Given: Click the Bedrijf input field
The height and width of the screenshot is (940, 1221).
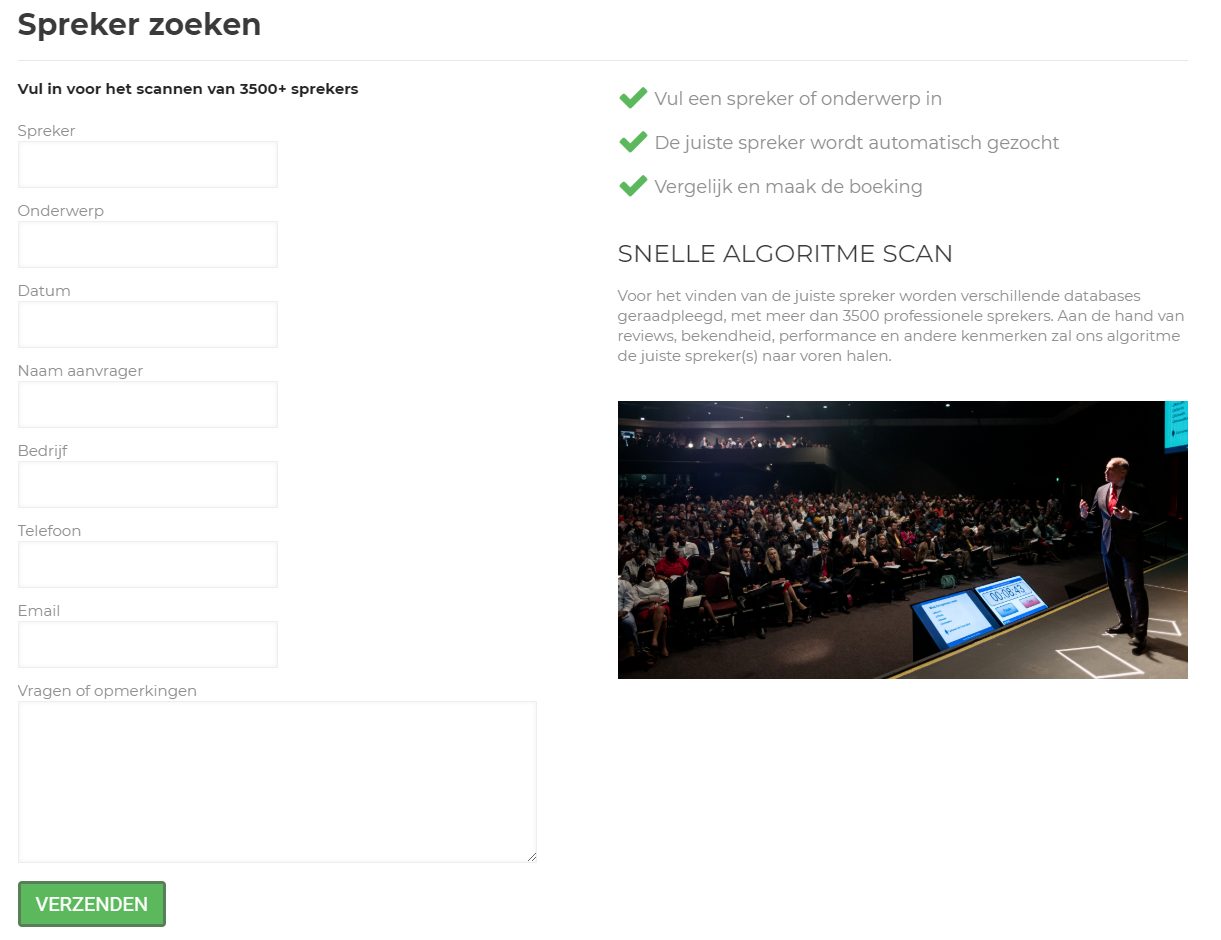Looking at the screenshot, I should (x=147, y=484).
